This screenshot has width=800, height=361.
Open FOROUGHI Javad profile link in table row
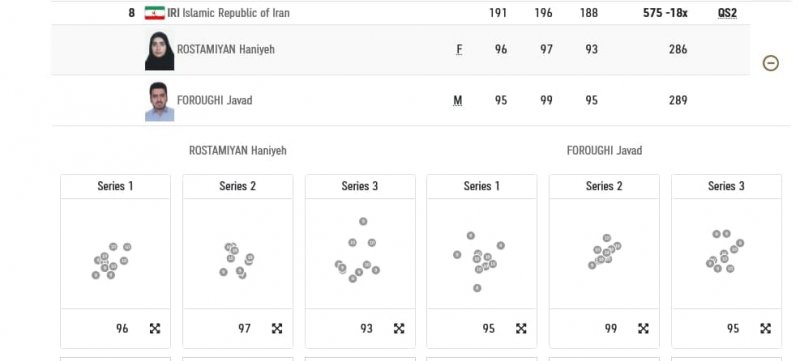214,100
